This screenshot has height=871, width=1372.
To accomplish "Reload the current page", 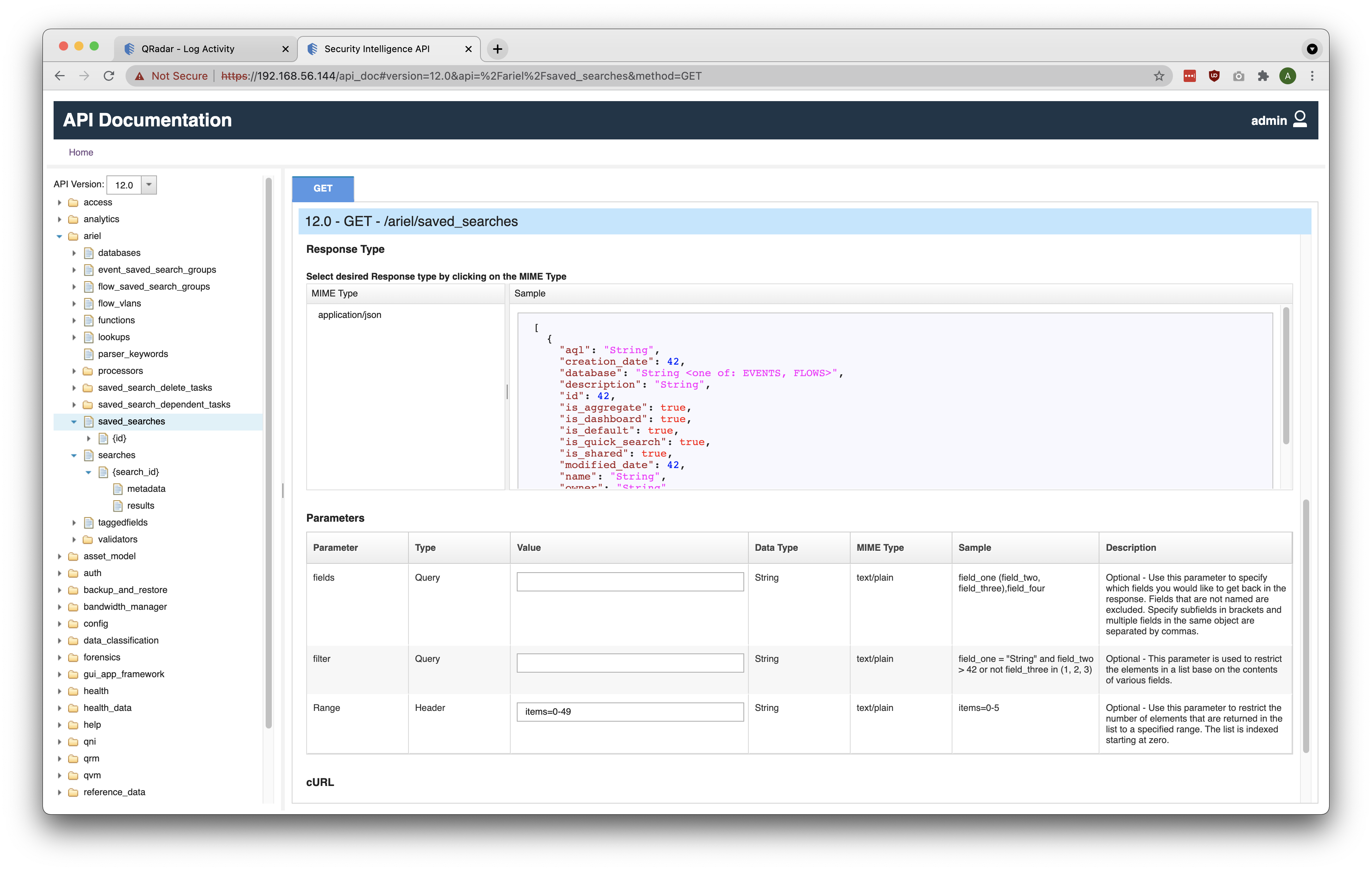I will pos(109,76).
